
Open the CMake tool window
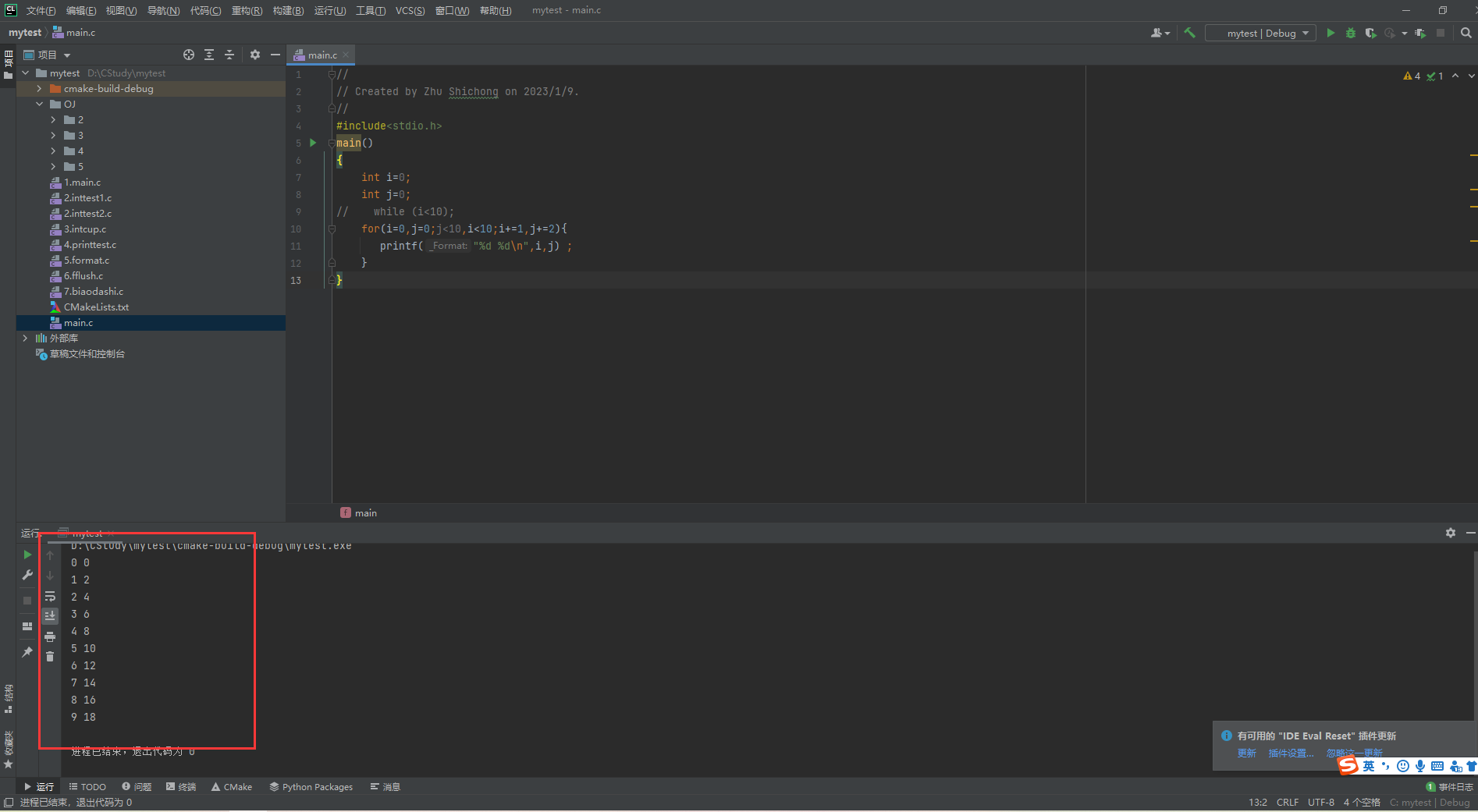(x=232, y=786)
